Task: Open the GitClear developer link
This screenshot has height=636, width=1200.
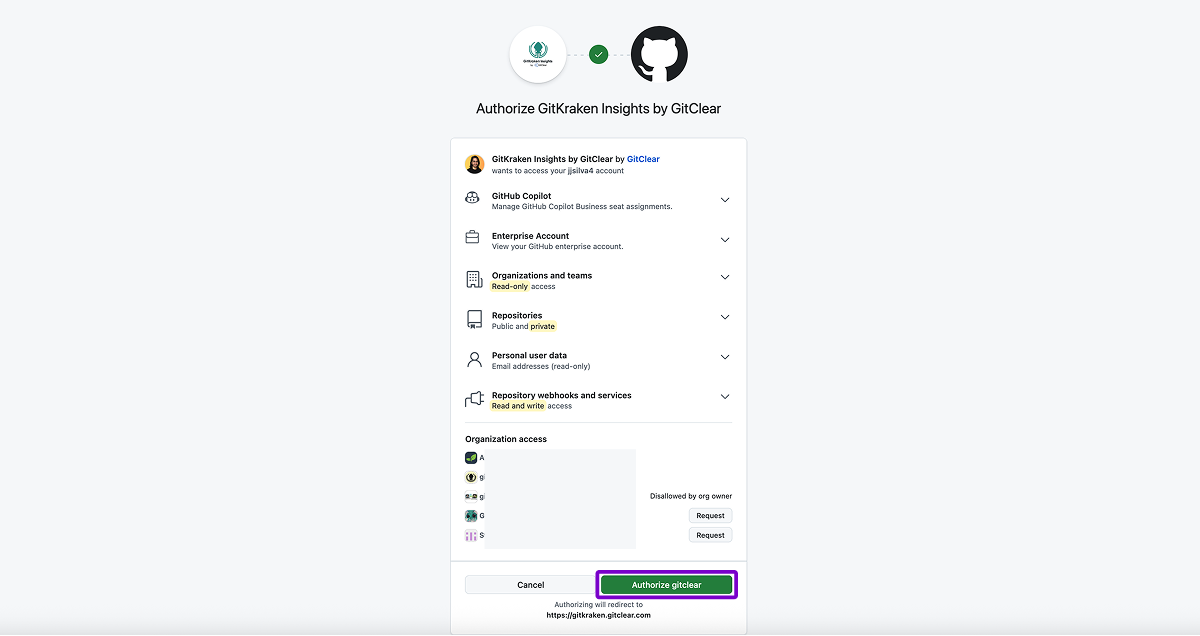Action: point(643,159)
